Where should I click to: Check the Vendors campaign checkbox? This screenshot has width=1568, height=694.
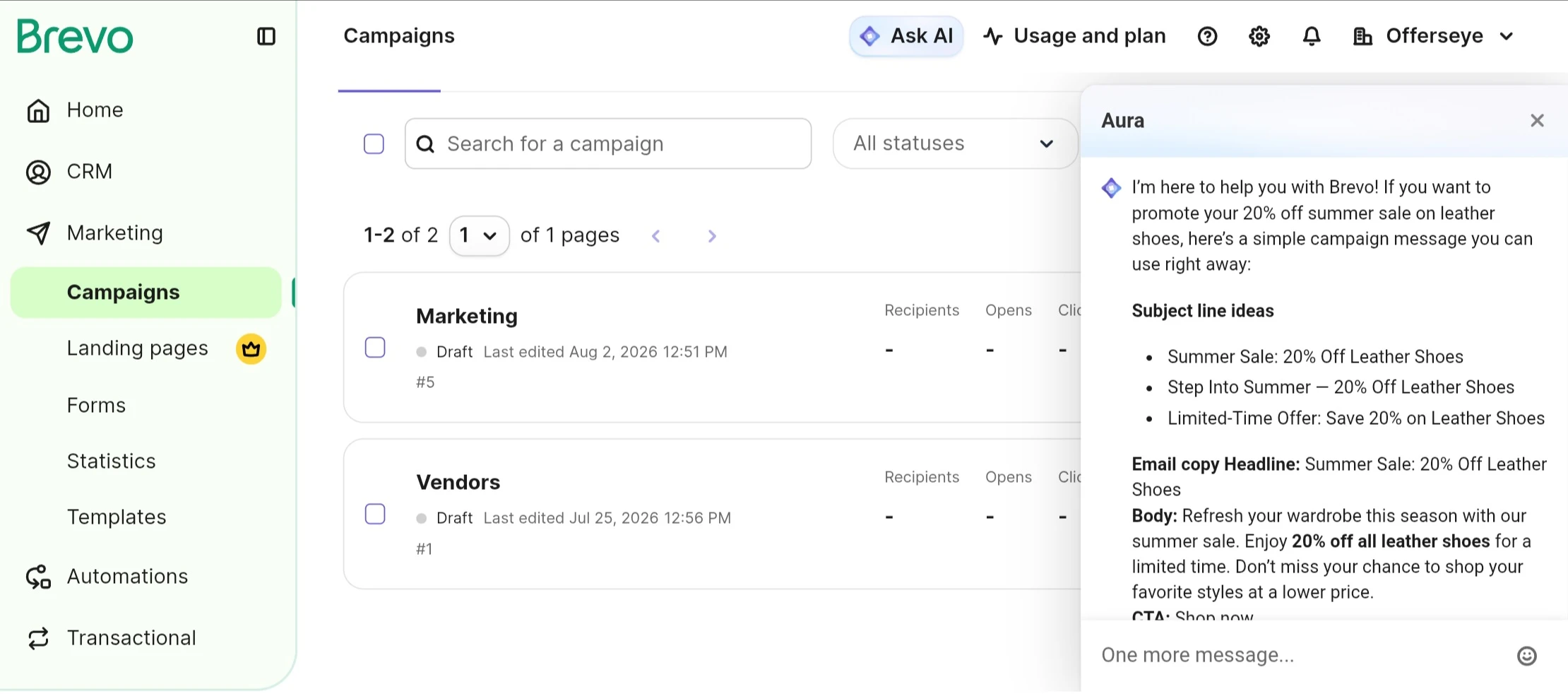[x=375, y=514]
